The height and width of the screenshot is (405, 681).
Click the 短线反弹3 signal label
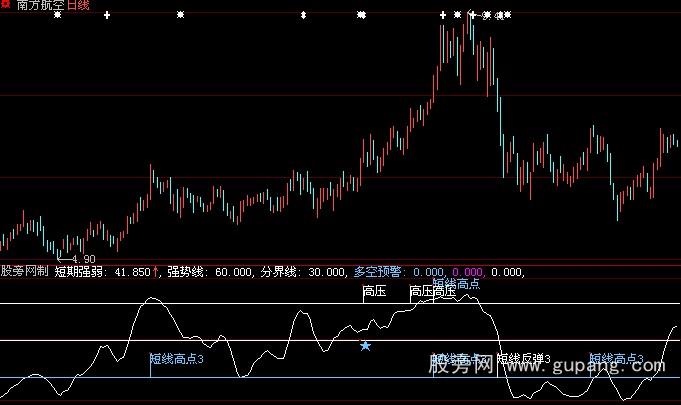pyautogui.click(x=524, y=358)
